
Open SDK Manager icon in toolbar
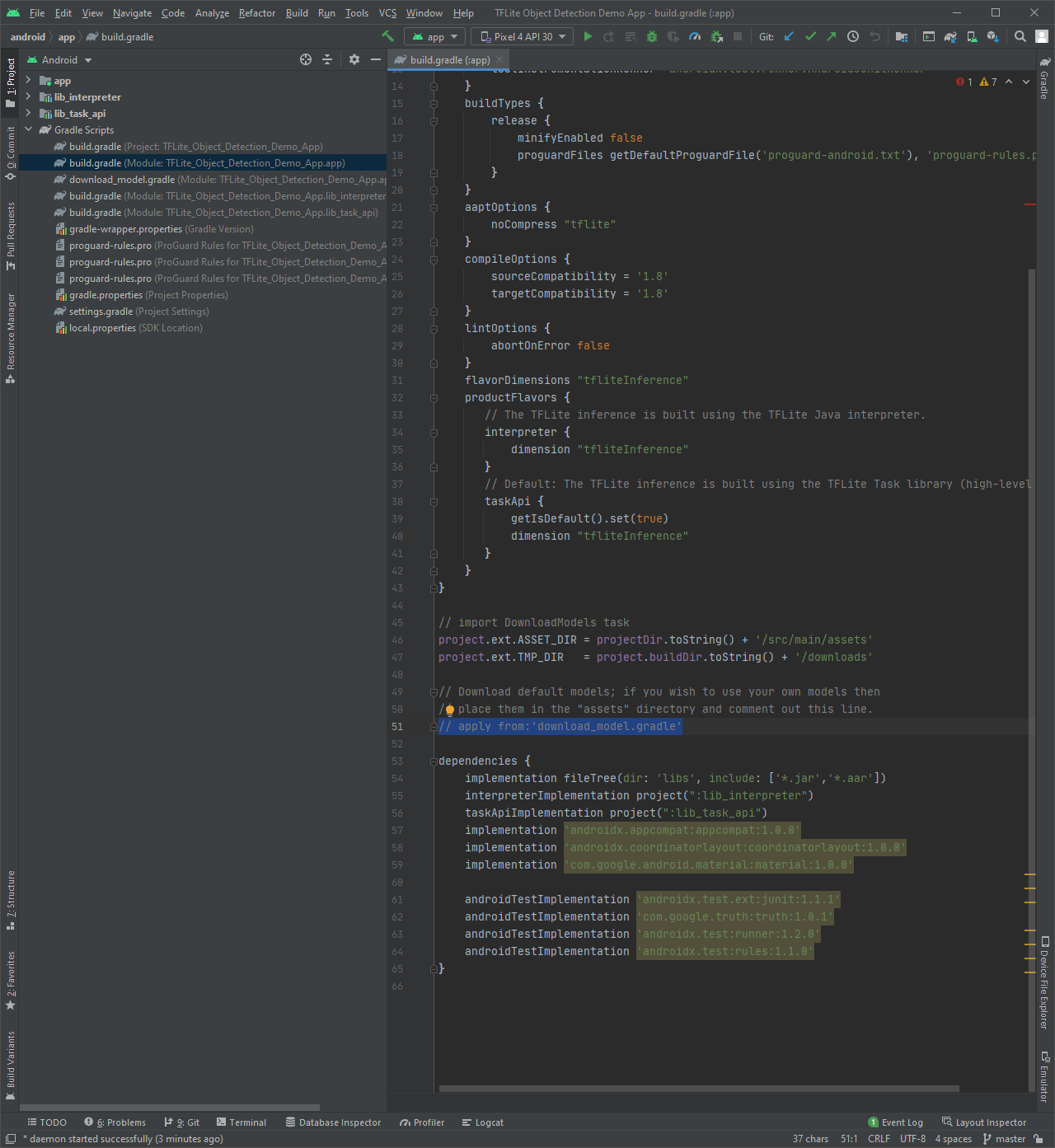[993, 36]
